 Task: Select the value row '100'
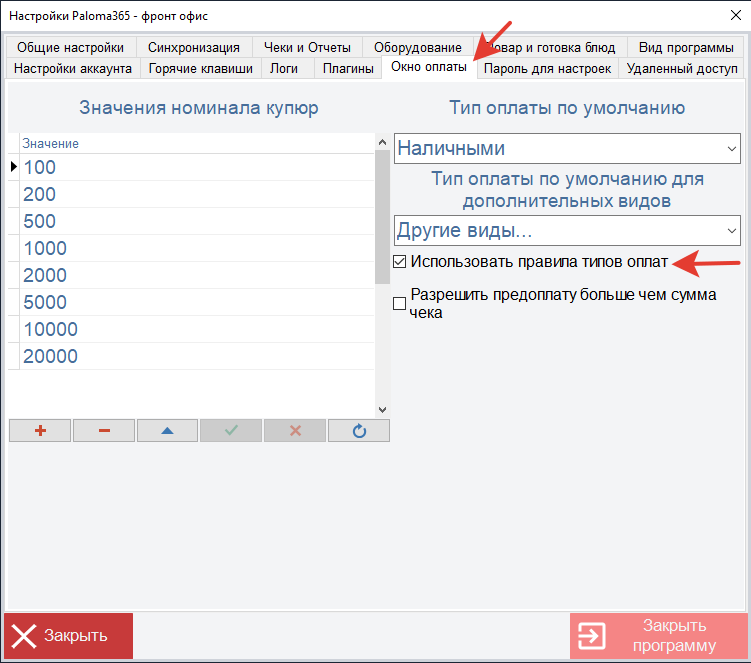tap(196, 167)
